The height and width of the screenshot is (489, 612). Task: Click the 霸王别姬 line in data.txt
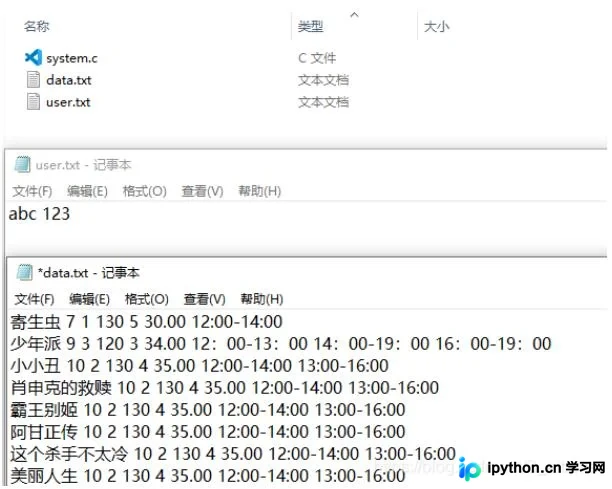coord(208,409)
